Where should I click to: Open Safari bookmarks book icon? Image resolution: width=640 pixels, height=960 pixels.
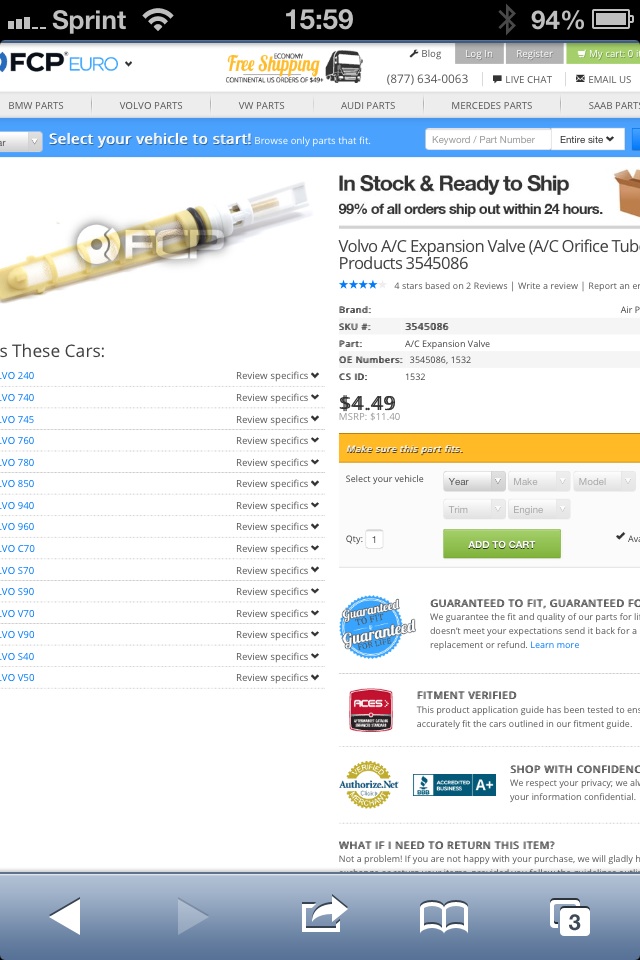pos(444,916)
